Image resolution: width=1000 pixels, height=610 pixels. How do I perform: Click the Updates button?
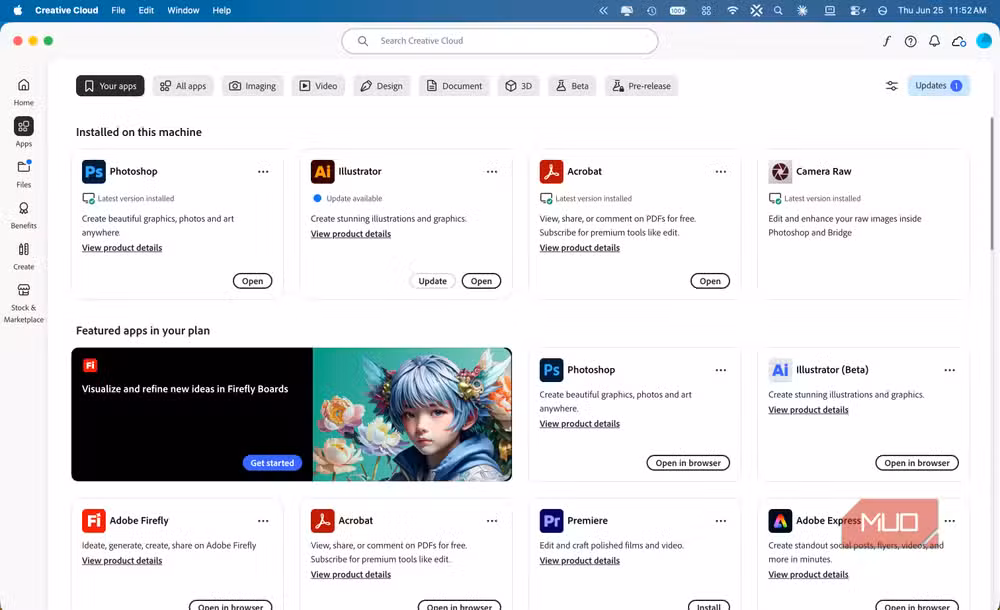coord(938,86)
